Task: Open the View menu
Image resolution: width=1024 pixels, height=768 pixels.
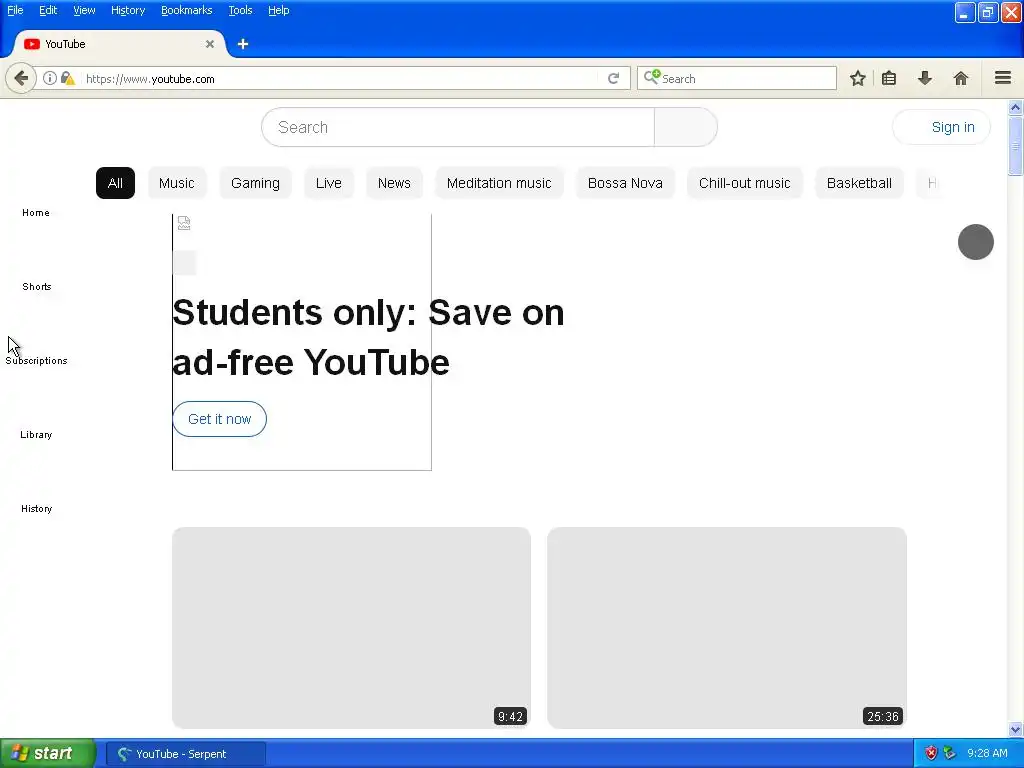Action: (x=84, y=10)
